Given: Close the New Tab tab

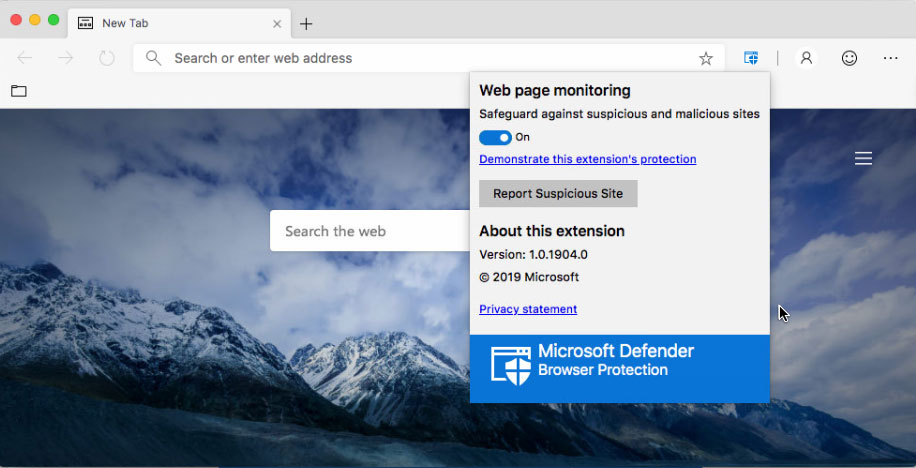Looking at the screenshot, I should 277,24.
